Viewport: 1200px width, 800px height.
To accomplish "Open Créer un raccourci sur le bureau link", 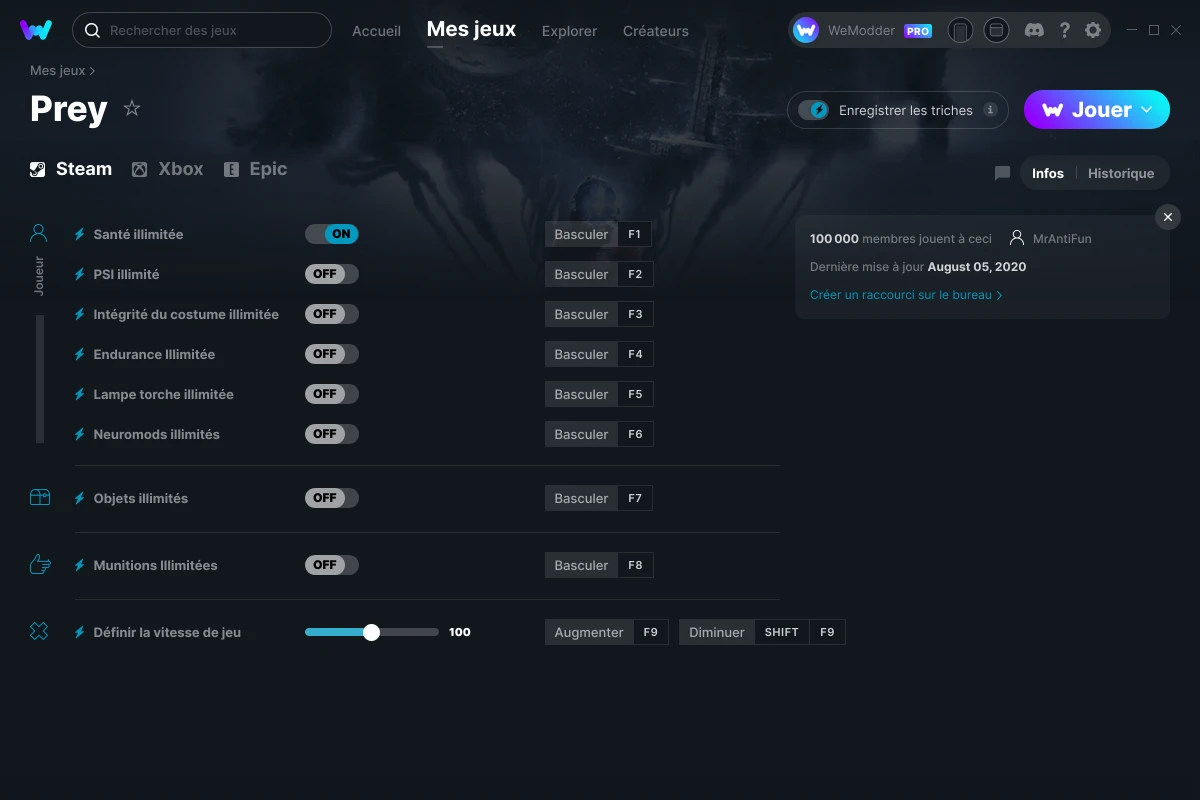I will pyautogui.click(x=906, y=295).
